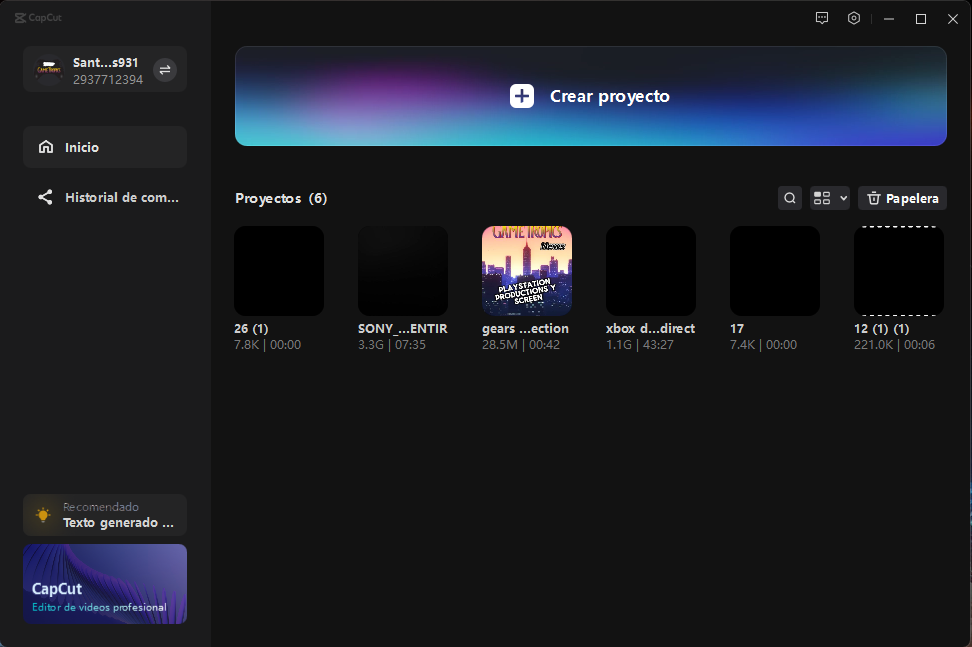The height and width of the screenshot is (647, 972).
Task: Click the lightbulb icon in Recomendado
Action: pyautogui.click(x=43, y=515)
